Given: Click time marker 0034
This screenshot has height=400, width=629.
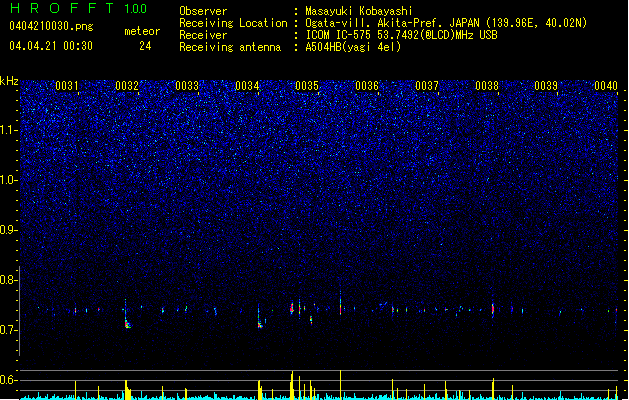Looking at the screenshot, I should tap(247, 86).
